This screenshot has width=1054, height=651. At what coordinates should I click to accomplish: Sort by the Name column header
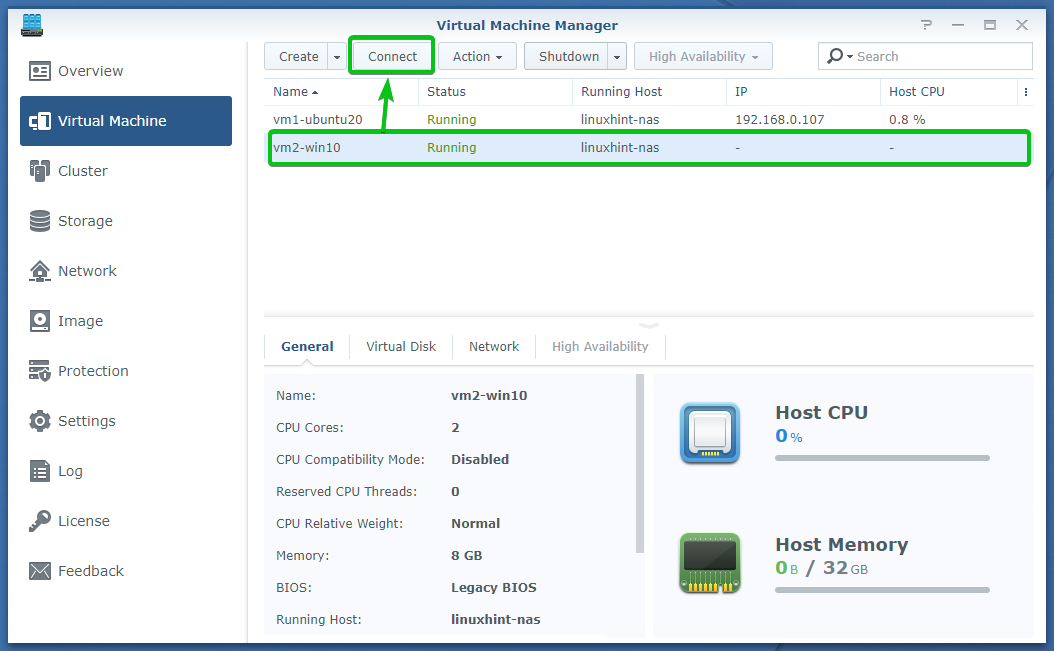291,92
